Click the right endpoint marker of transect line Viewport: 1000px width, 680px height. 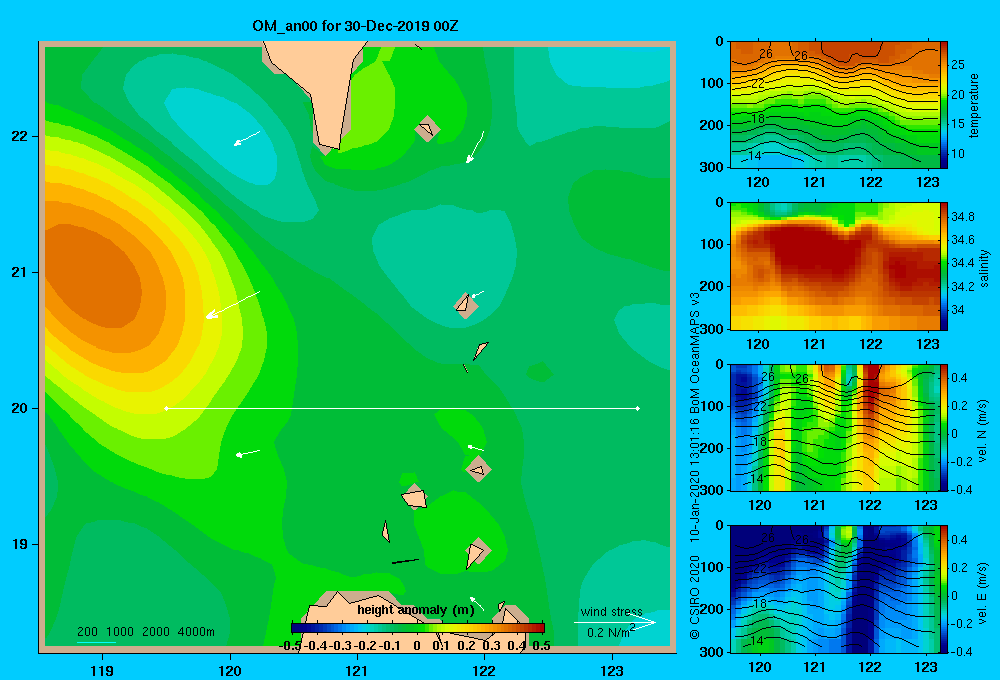[x=638, y=408]
